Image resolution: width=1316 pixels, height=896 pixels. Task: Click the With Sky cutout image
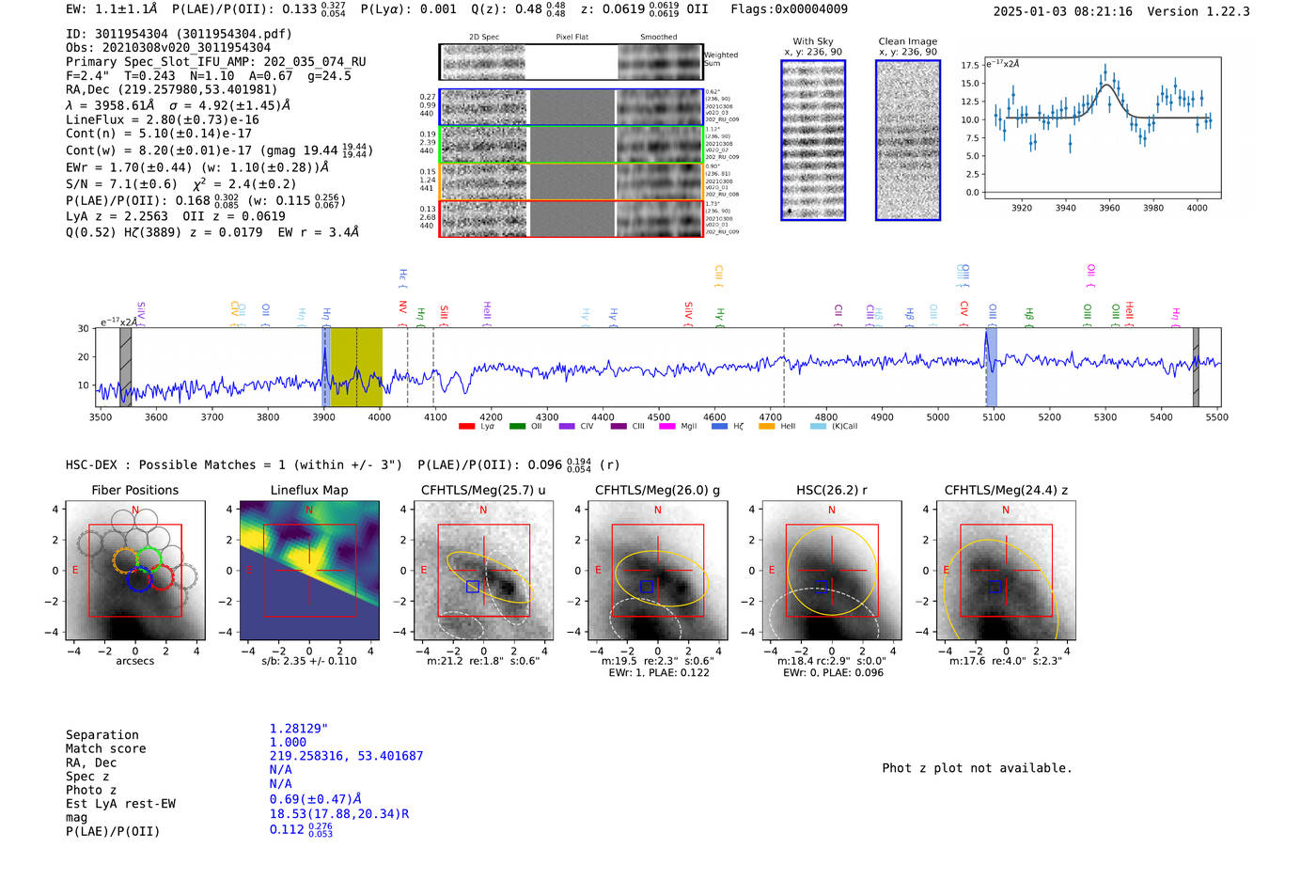813,140
